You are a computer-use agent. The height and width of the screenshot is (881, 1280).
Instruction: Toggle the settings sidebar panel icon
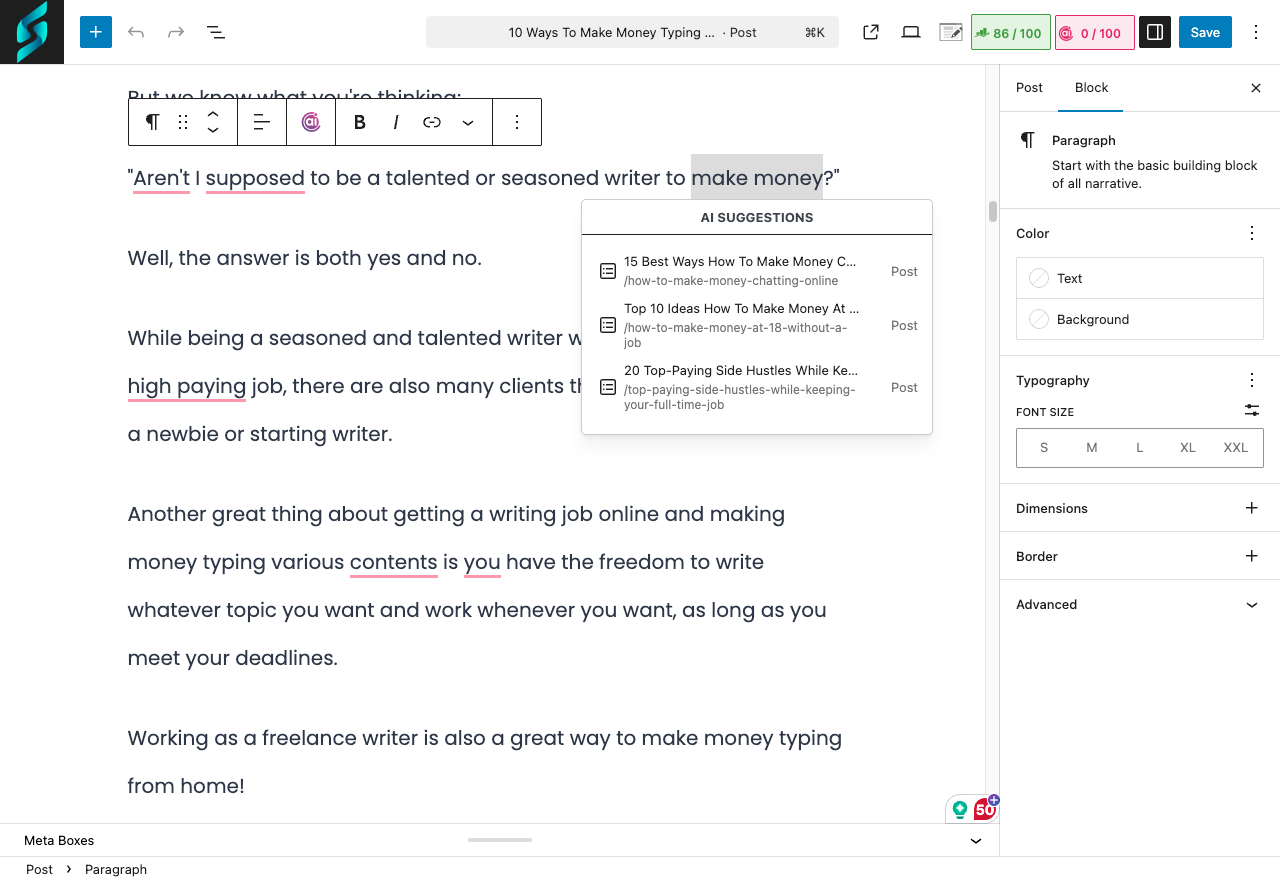click(1154, 32)
